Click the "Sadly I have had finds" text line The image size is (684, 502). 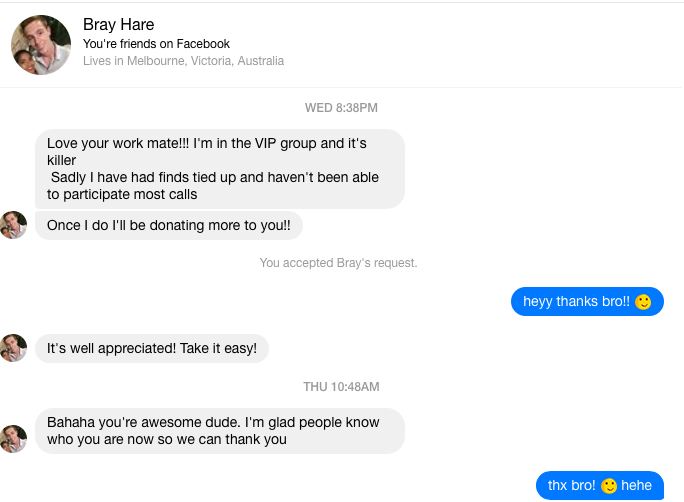[x=214, y=177]
